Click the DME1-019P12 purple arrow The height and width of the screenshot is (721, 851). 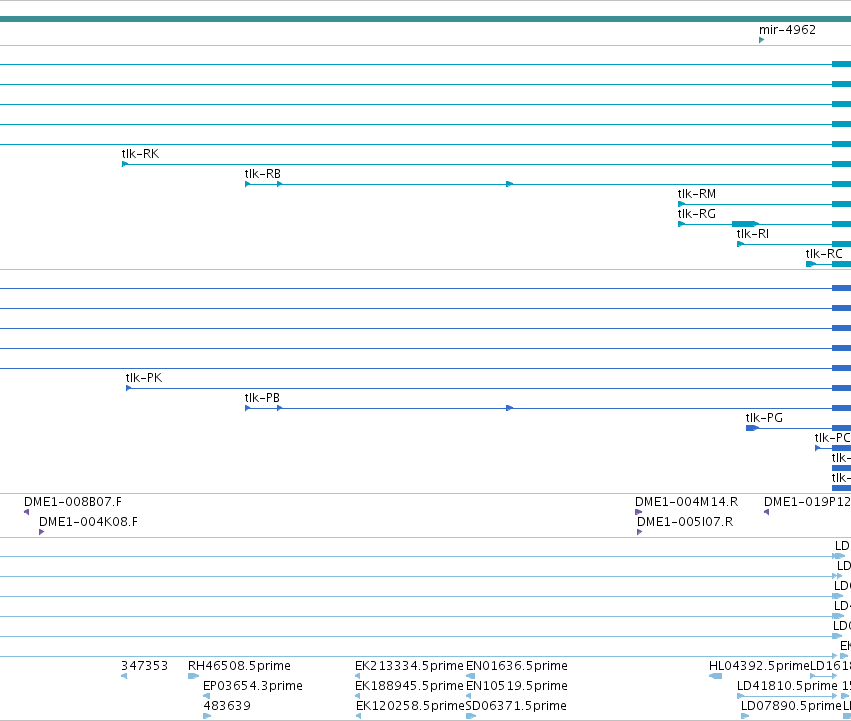point(766,513)
